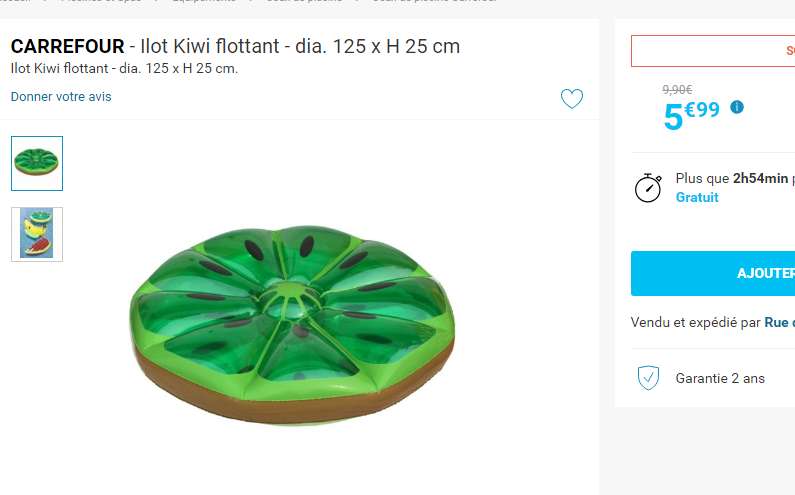
Task: Click the Ilot Kiwi flottant product title
Action: [x=300, y=46]
